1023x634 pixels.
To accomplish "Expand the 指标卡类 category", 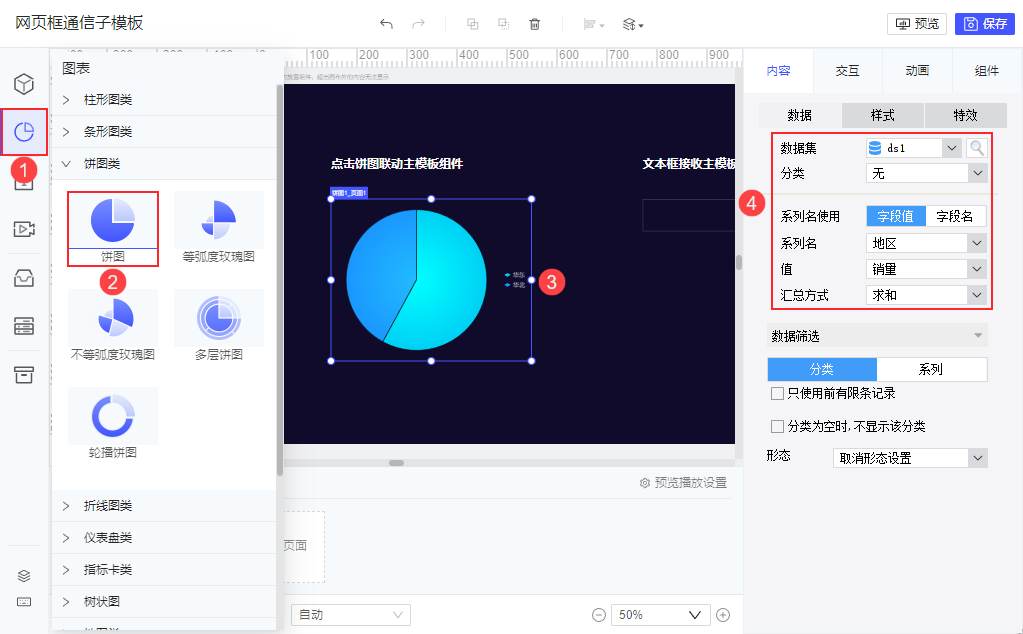I will pos(164,569).
